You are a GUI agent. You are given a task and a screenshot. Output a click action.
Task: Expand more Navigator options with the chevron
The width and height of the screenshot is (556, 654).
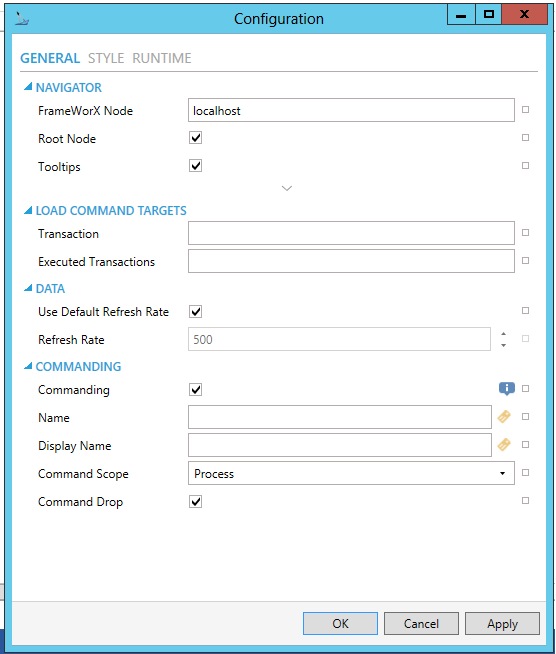tap(287, 188)
